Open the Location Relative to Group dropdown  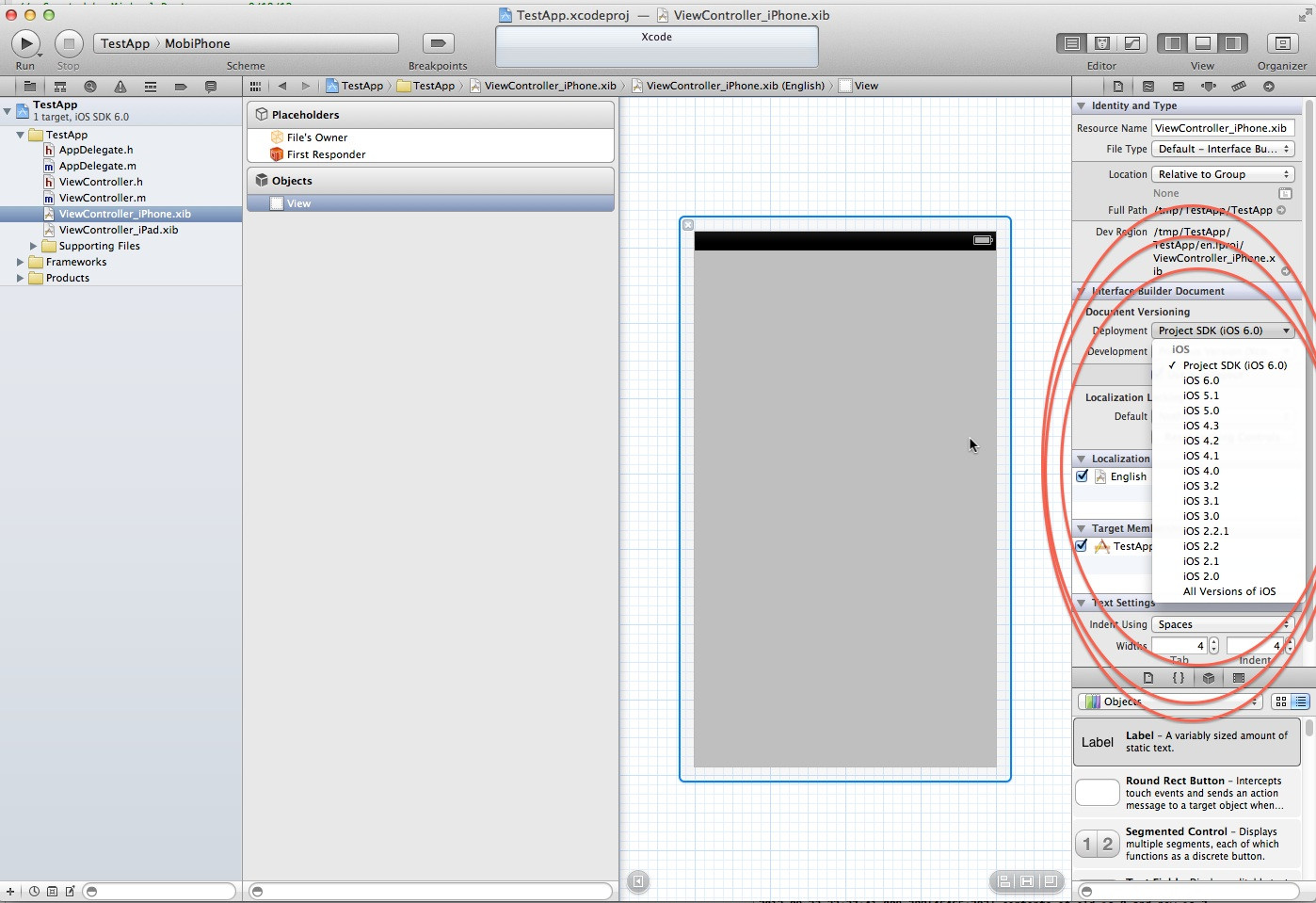pyautogui.click(x=1223, y=174)
